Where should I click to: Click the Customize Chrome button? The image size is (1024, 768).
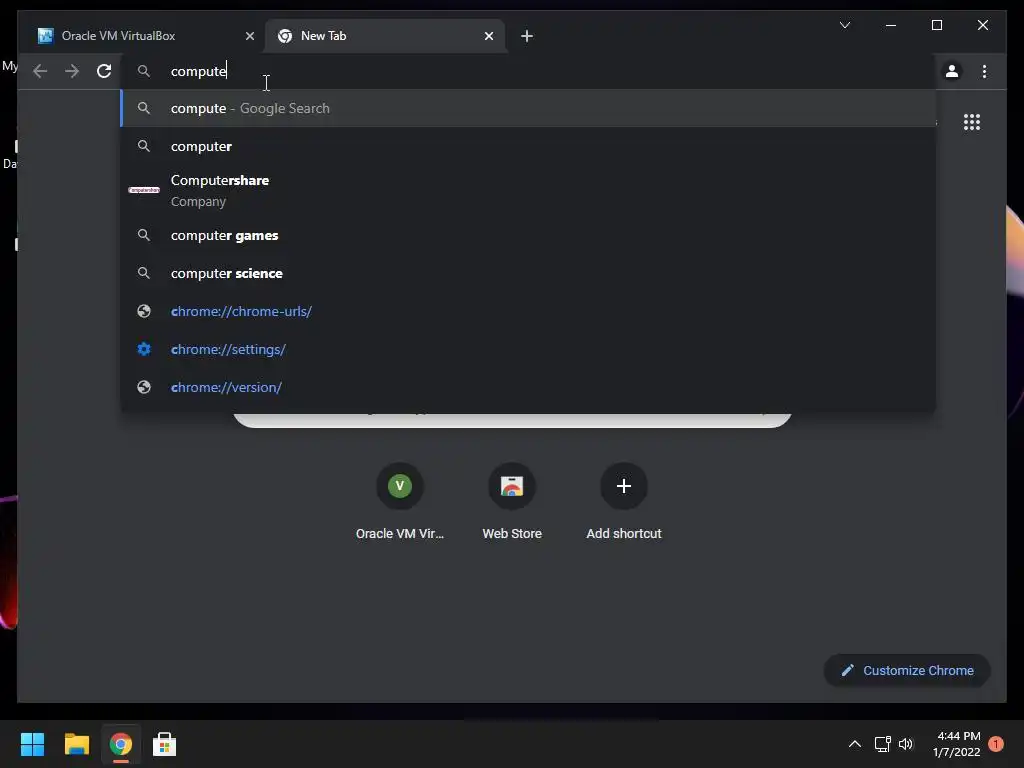[907, 671]
